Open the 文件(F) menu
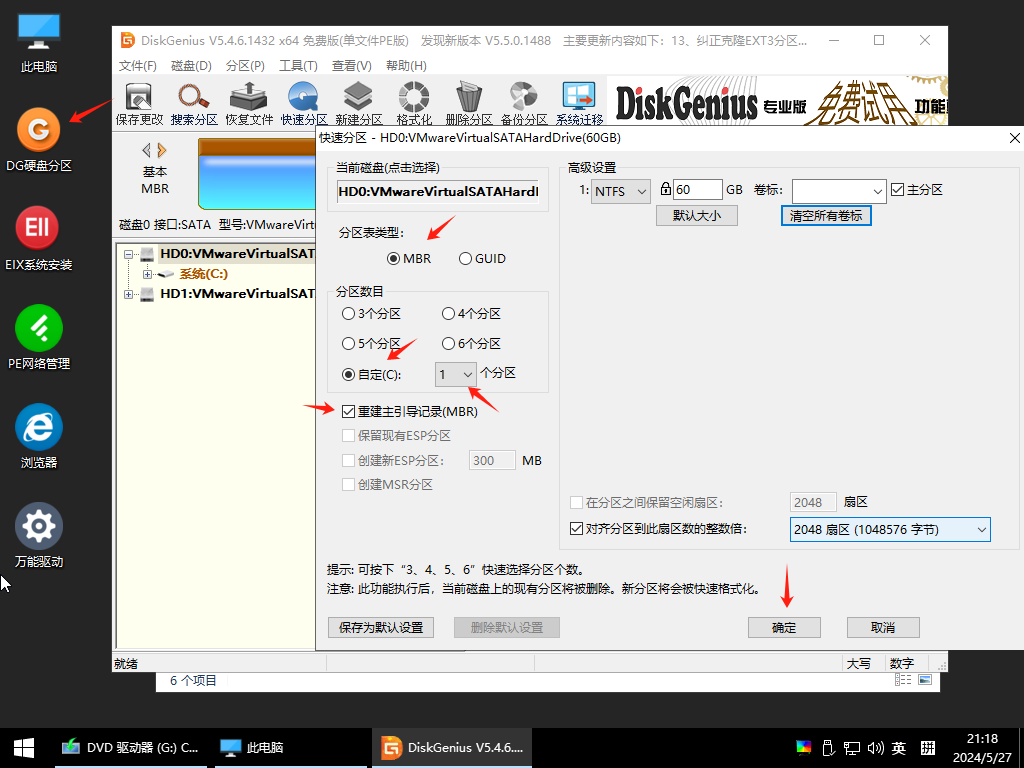Viewport: 1024px width, 768px height. click(138, 66)
